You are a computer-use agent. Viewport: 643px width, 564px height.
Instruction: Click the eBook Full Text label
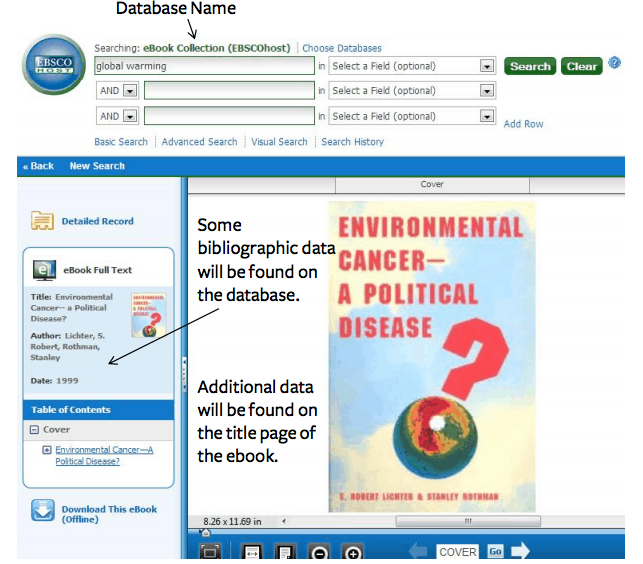point(98,270)
